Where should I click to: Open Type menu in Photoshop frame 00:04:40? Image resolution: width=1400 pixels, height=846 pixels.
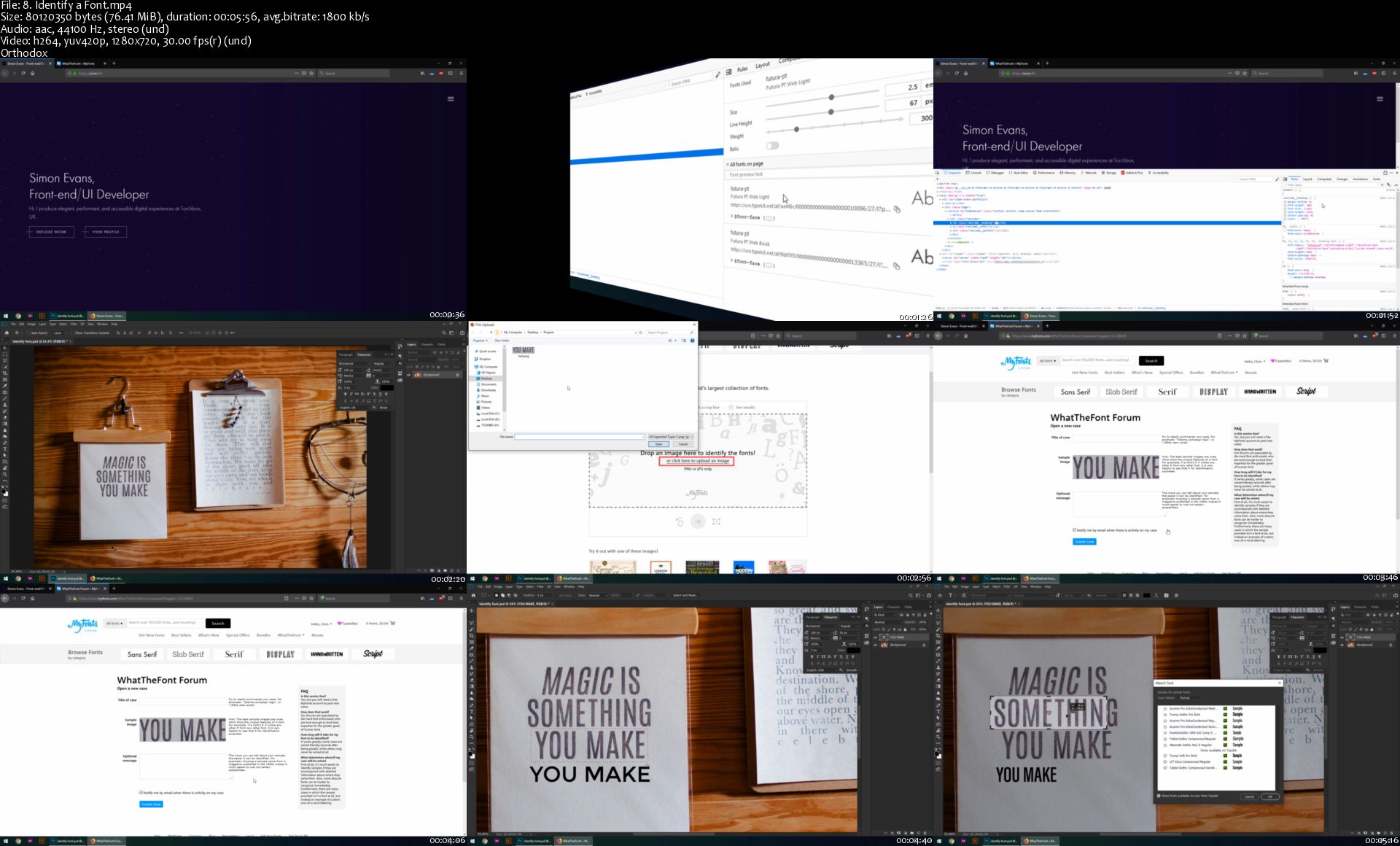519,586
